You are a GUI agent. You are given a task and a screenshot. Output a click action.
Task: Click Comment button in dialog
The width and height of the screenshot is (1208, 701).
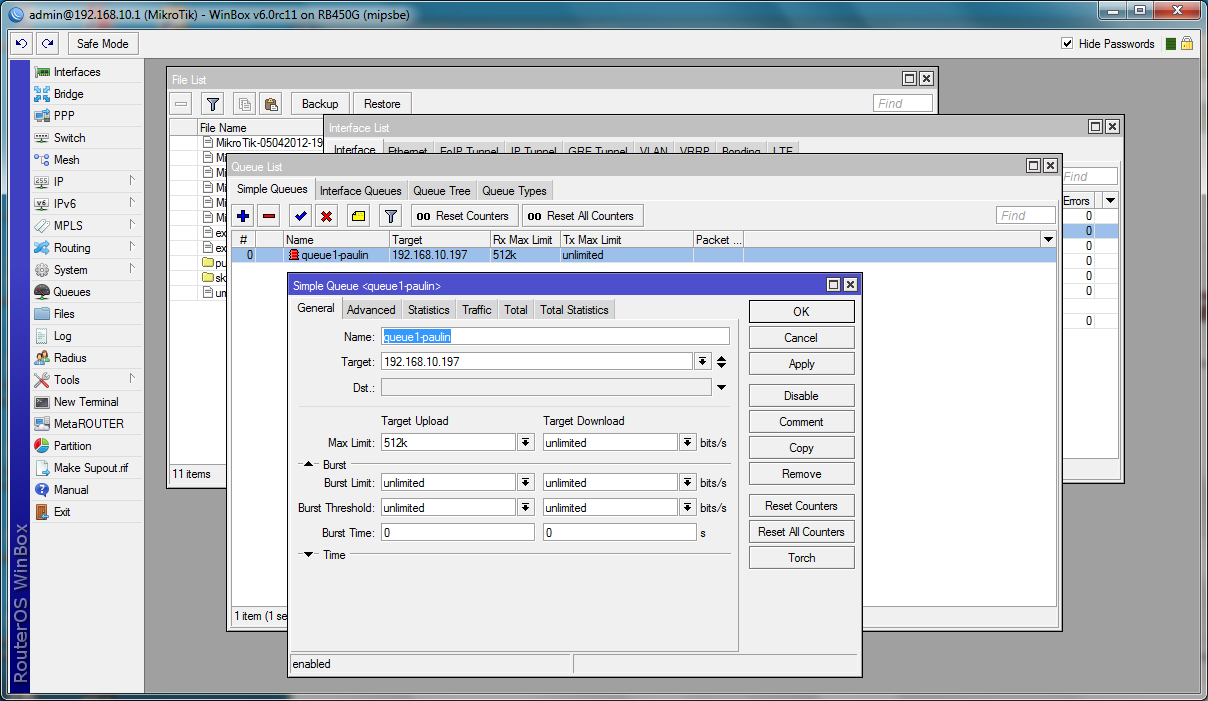802,422
